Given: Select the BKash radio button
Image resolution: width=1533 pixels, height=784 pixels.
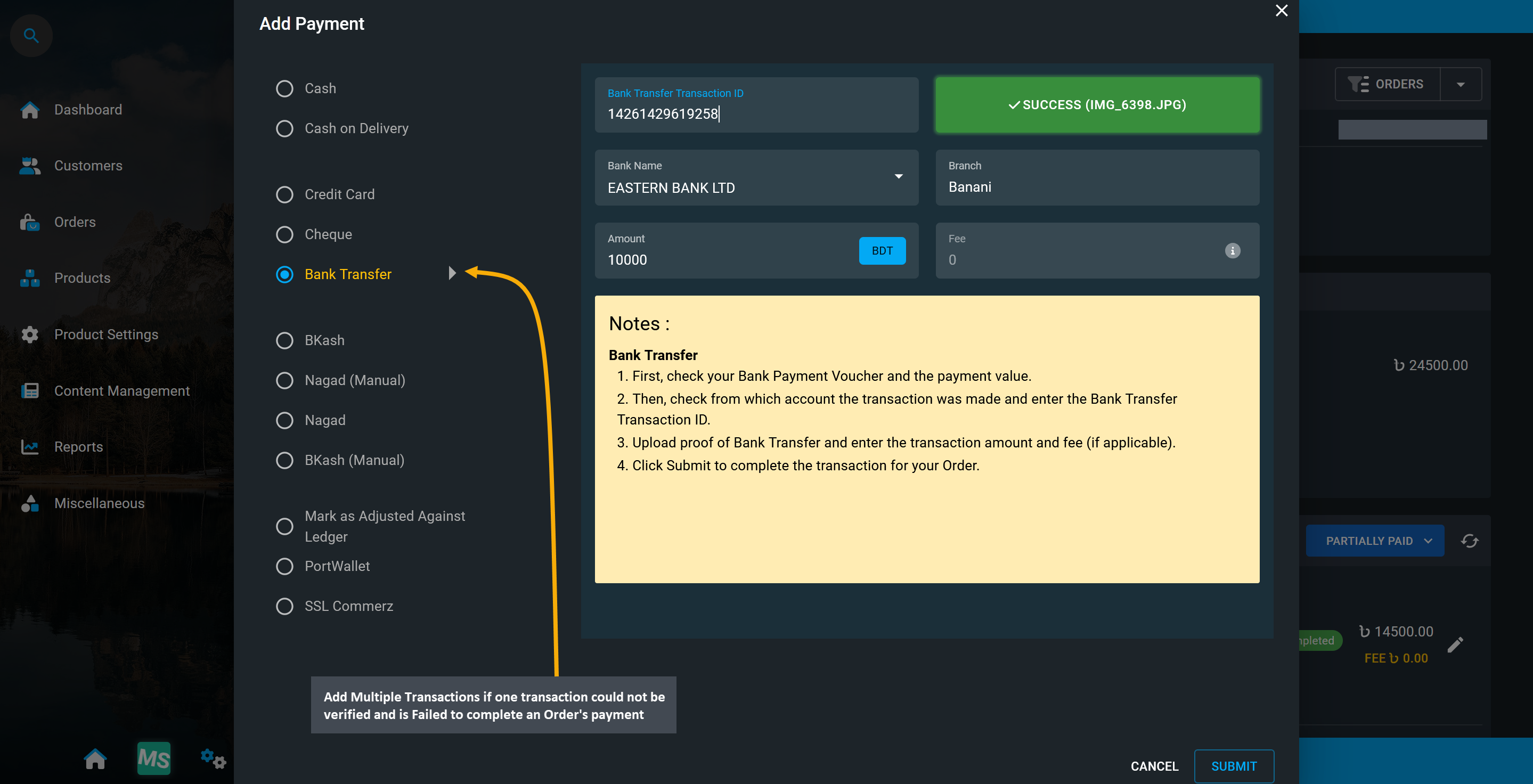Looking at the screenshot, I should pyautogui.click(x=284, y=339).
